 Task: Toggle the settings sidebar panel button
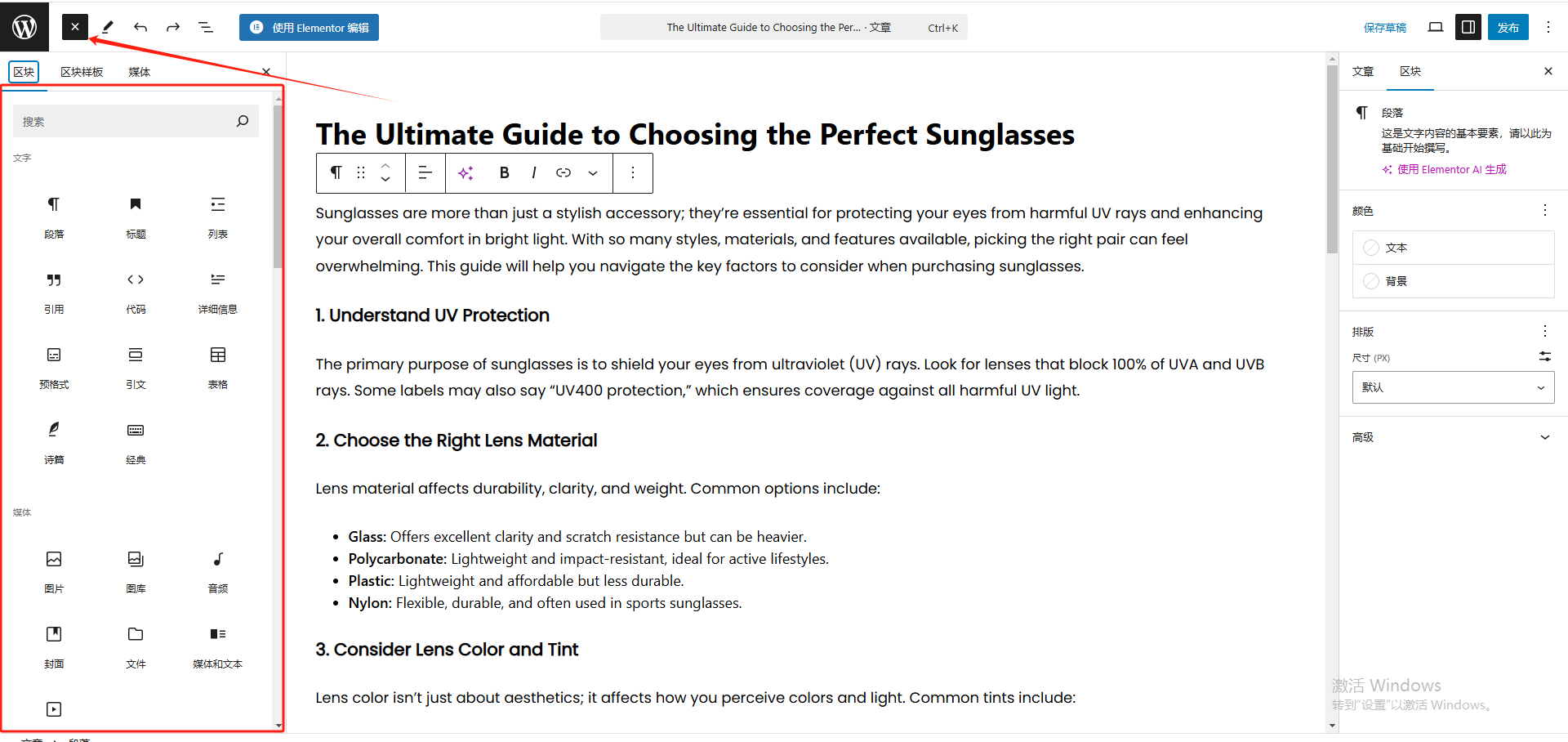[x=1468, y=27]
